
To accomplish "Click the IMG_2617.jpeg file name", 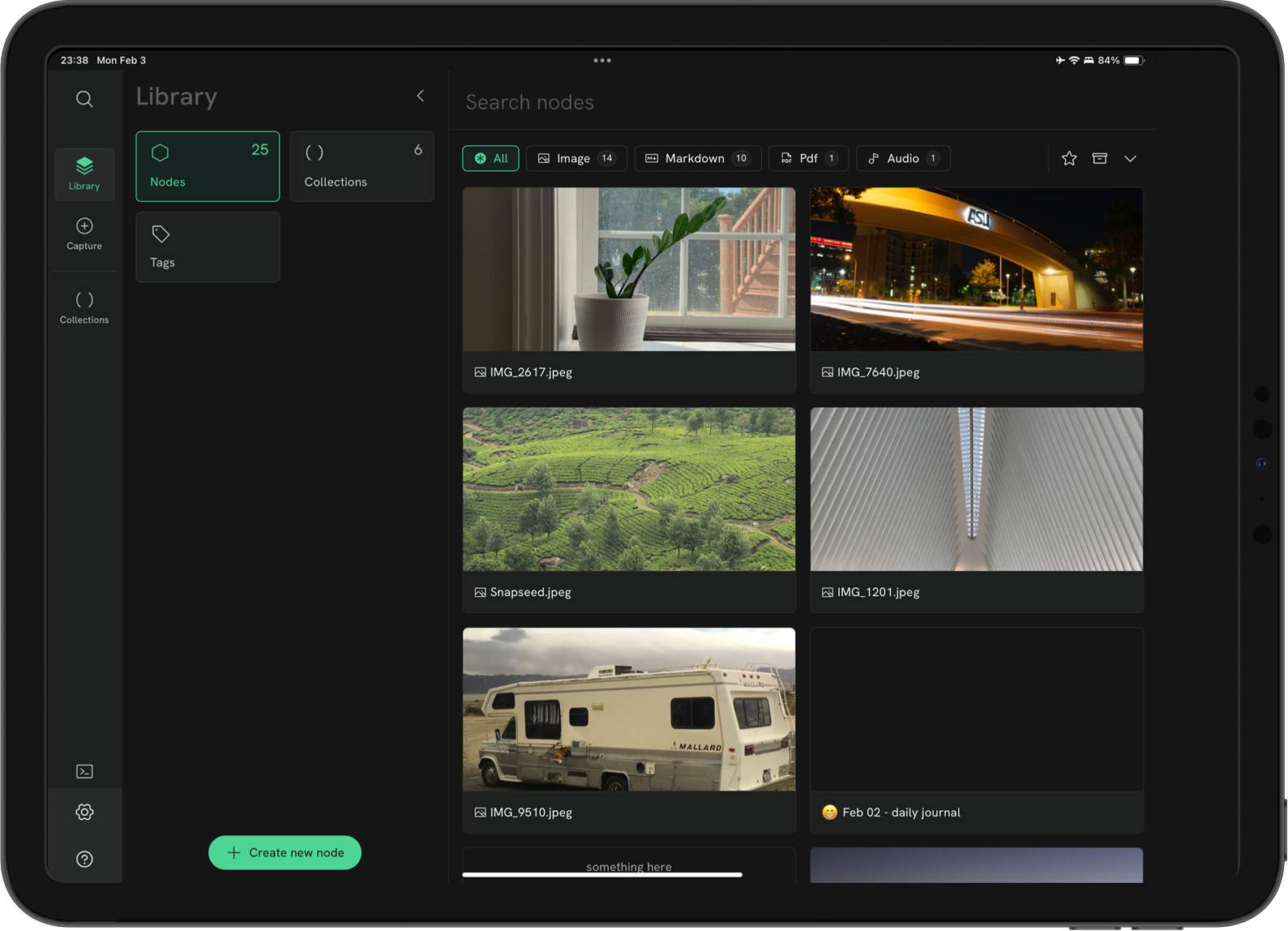I will pyautogui.click(x=531, y=372).
